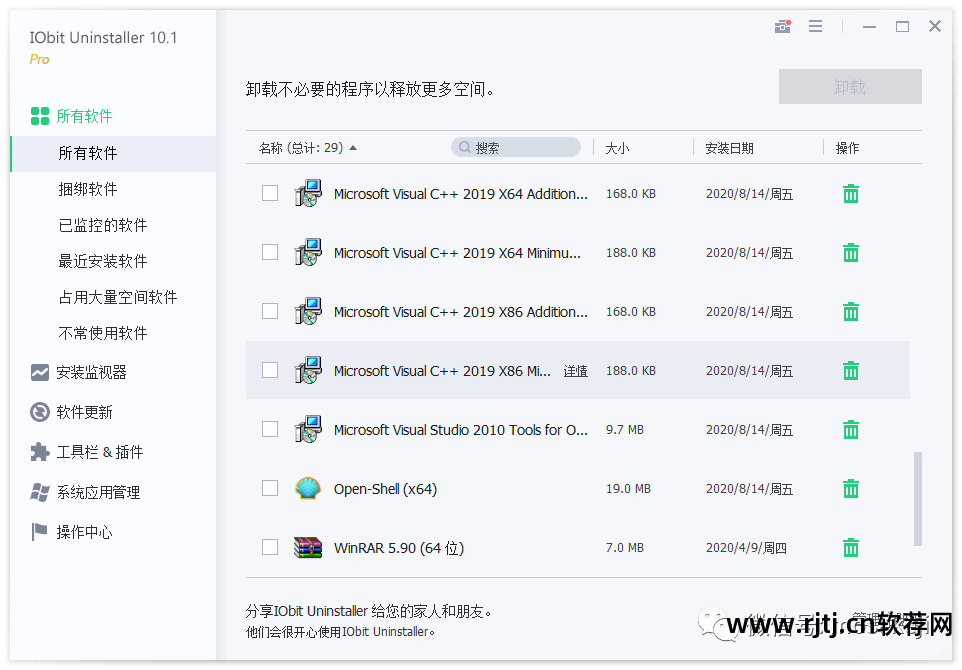Click the Windows flag icon of 系统应用管理
The image size is (962, 670).
(40, 492)
